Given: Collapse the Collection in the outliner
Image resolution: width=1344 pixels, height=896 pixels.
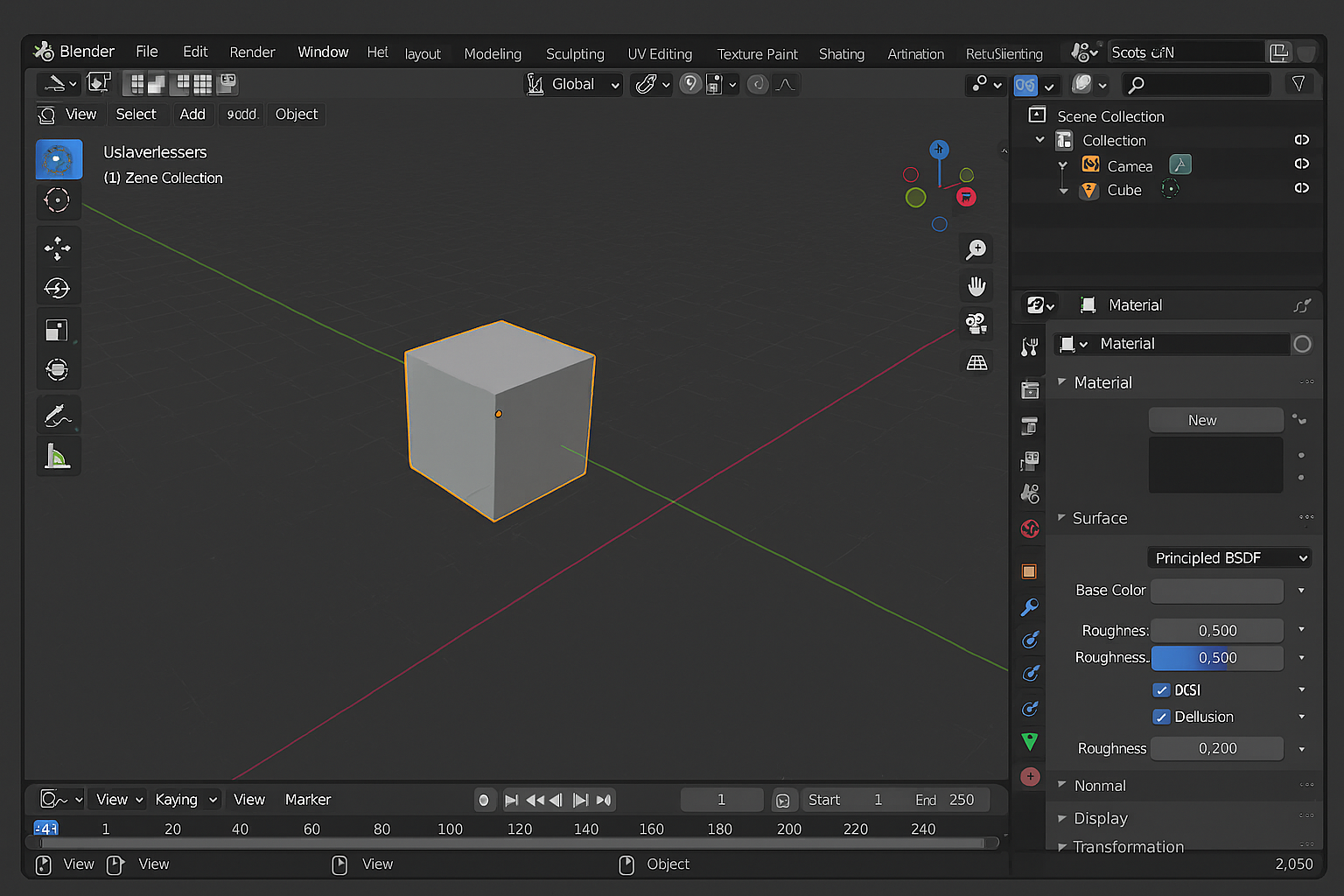Looking at the screenshot, I should click(1039, 140).
